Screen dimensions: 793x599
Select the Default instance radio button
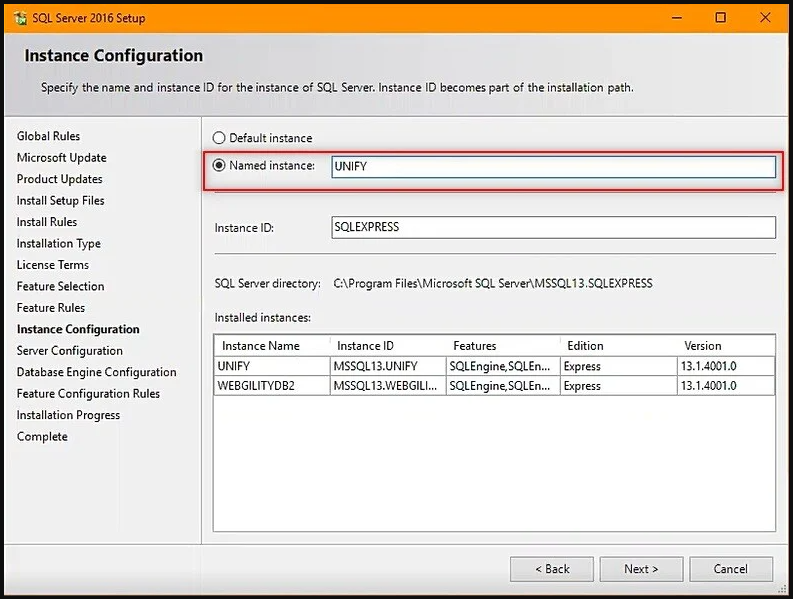coord(219,138)
